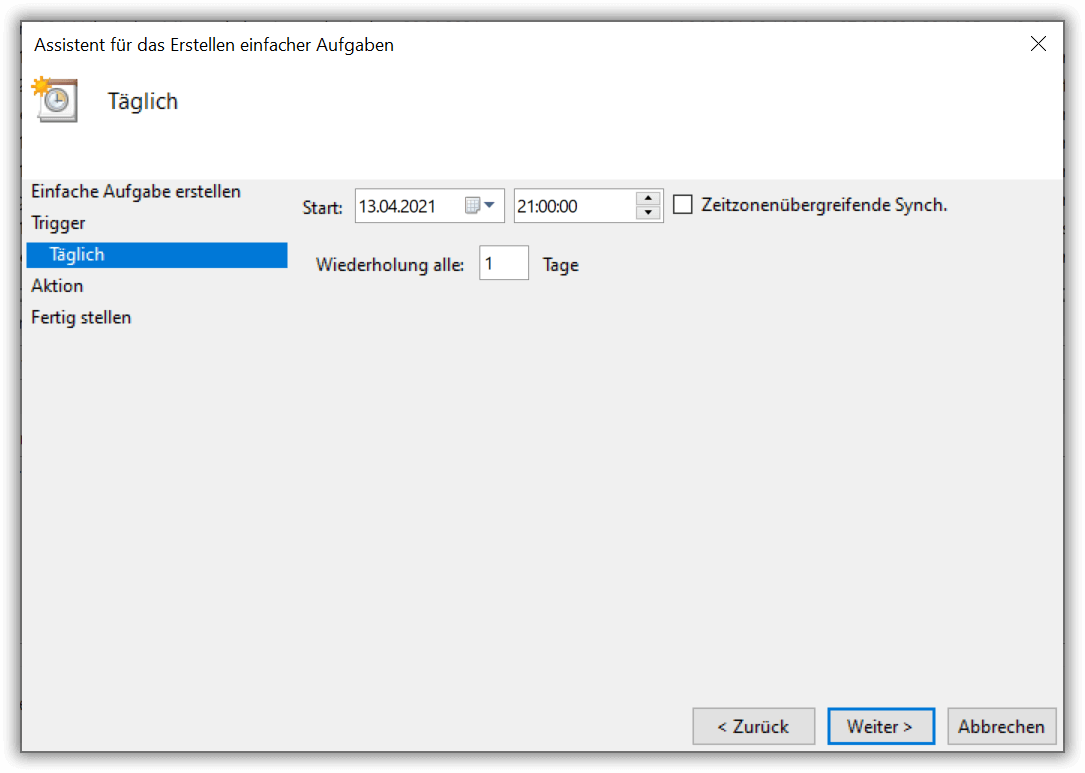Enable Zeitzonenübergreifende Synch. checkbox
Viewport: 1085px width, 773px height.
point(683,205)
